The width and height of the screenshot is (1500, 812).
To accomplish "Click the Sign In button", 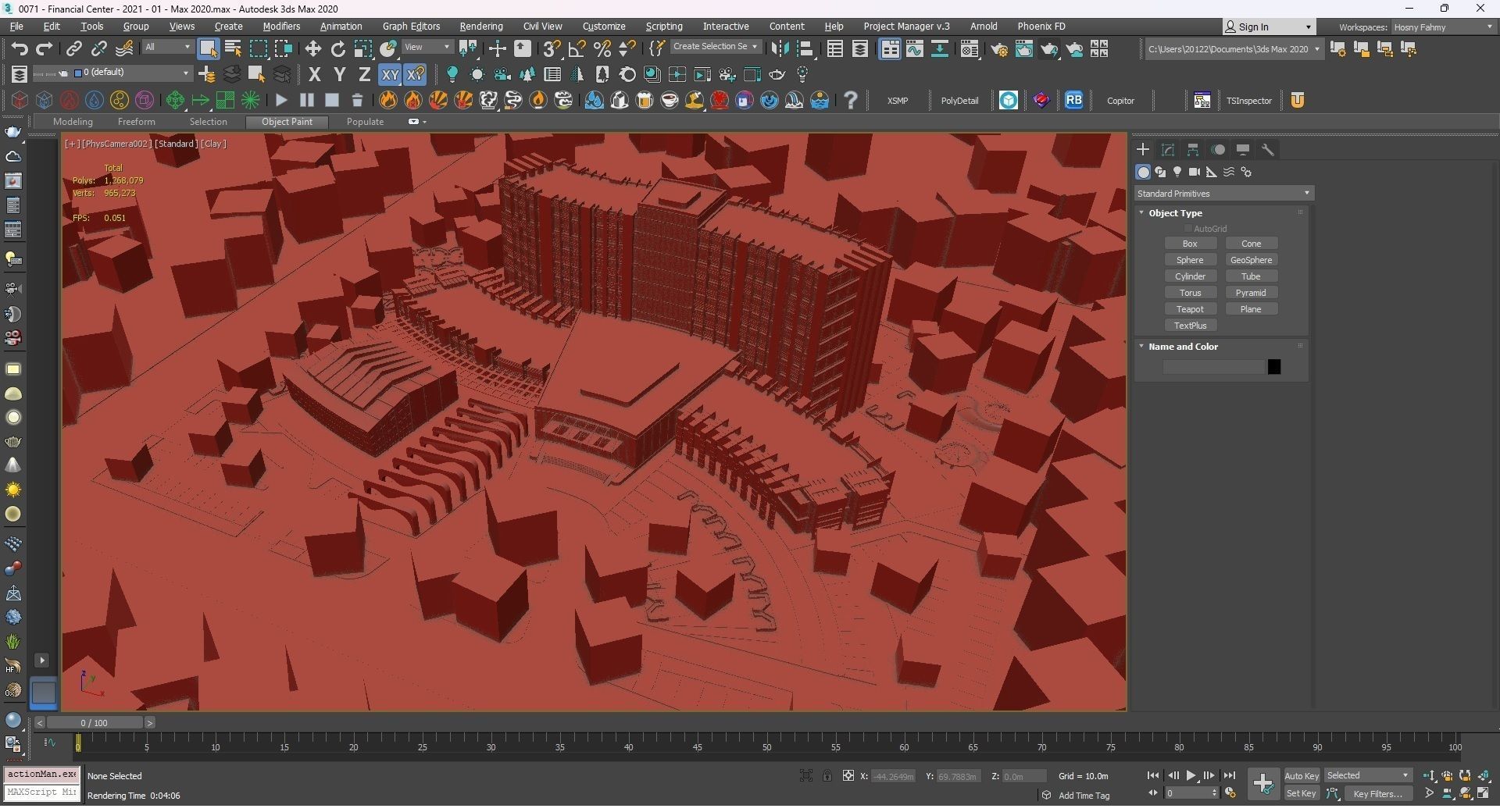I will click(1269, 27).
